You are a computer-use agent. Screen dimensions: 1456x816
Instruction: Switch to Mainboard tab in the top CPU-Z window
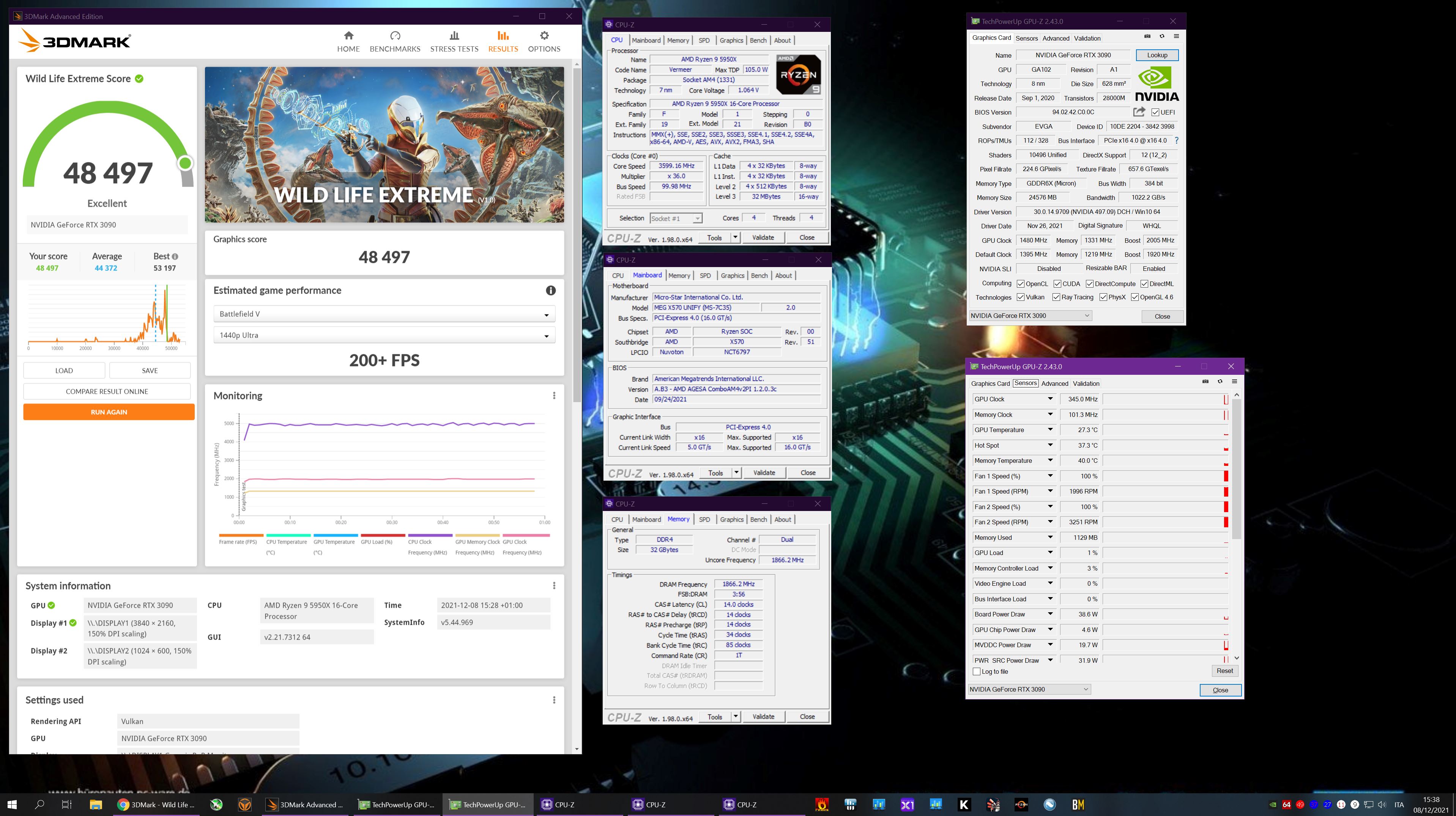point(646,40)
